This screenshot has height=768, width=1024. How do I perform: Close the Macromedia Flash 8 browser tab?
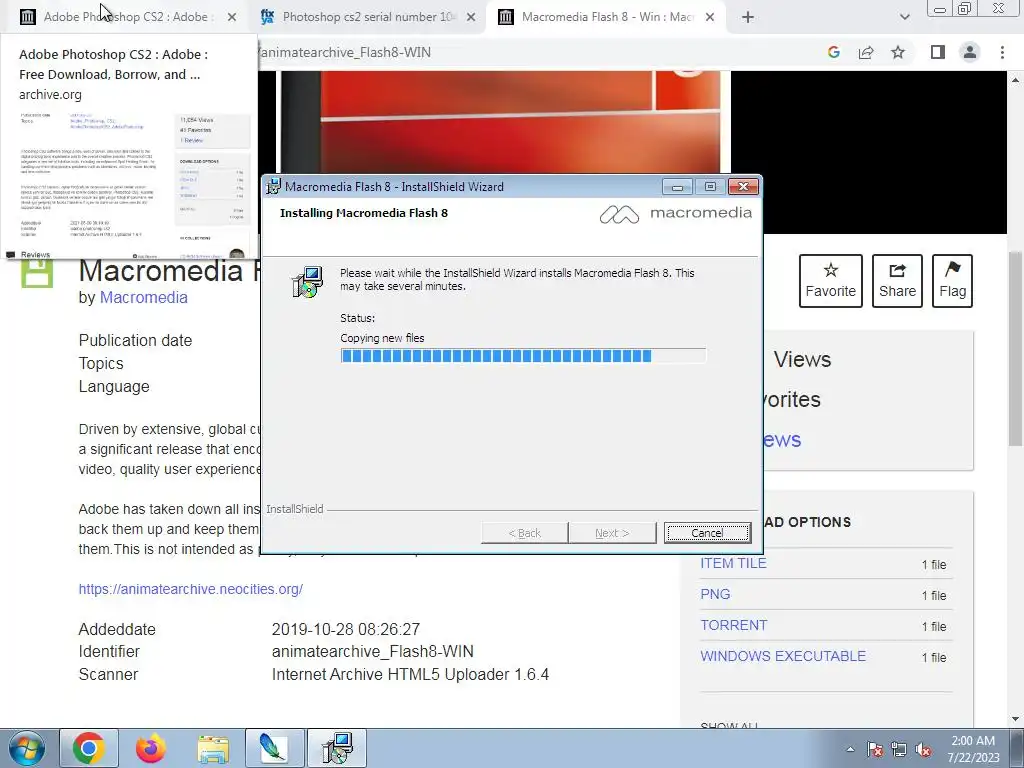pyautogui.click(x=710, y=17)
